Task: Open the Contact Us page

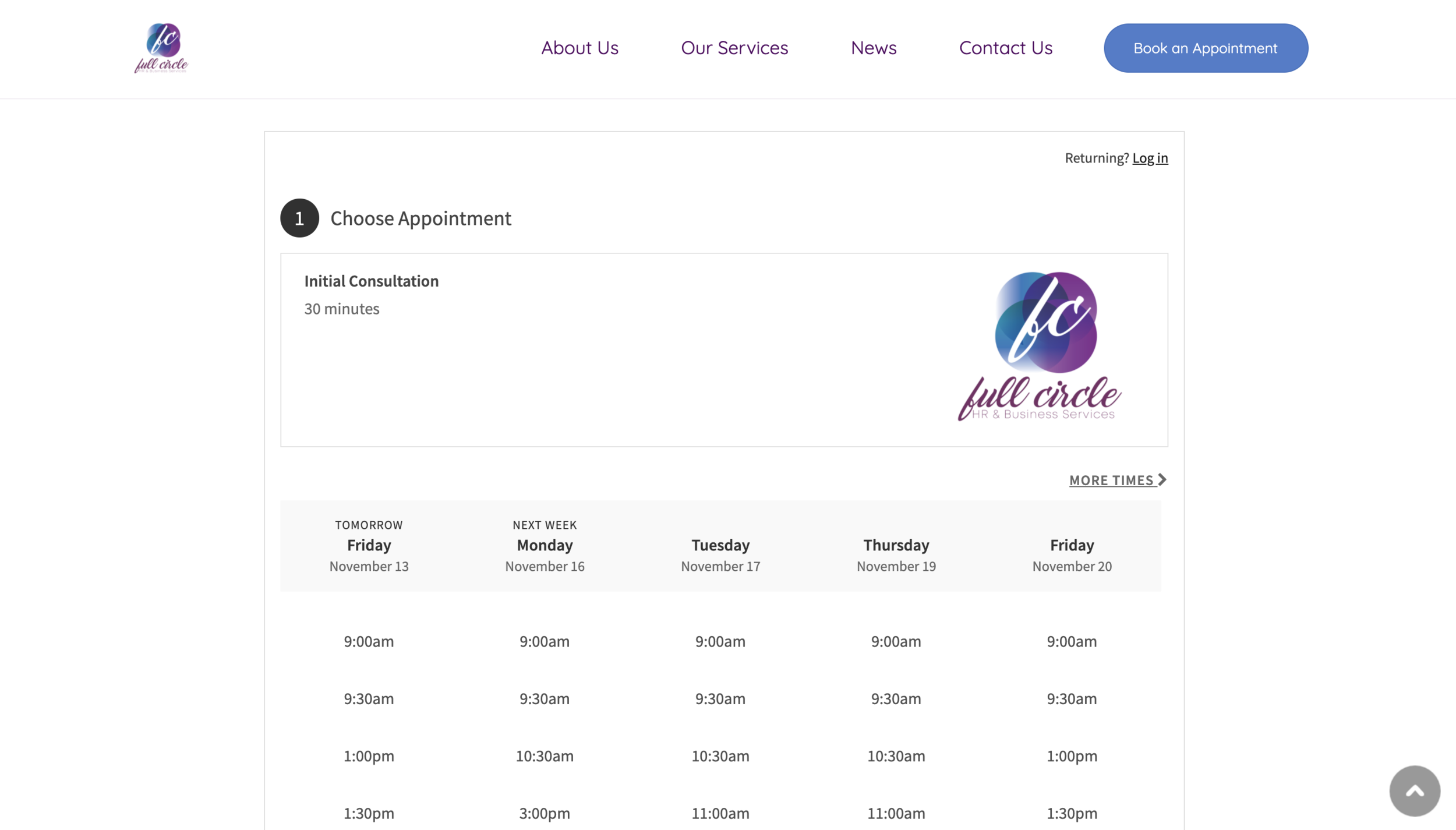Action: 1006,48
